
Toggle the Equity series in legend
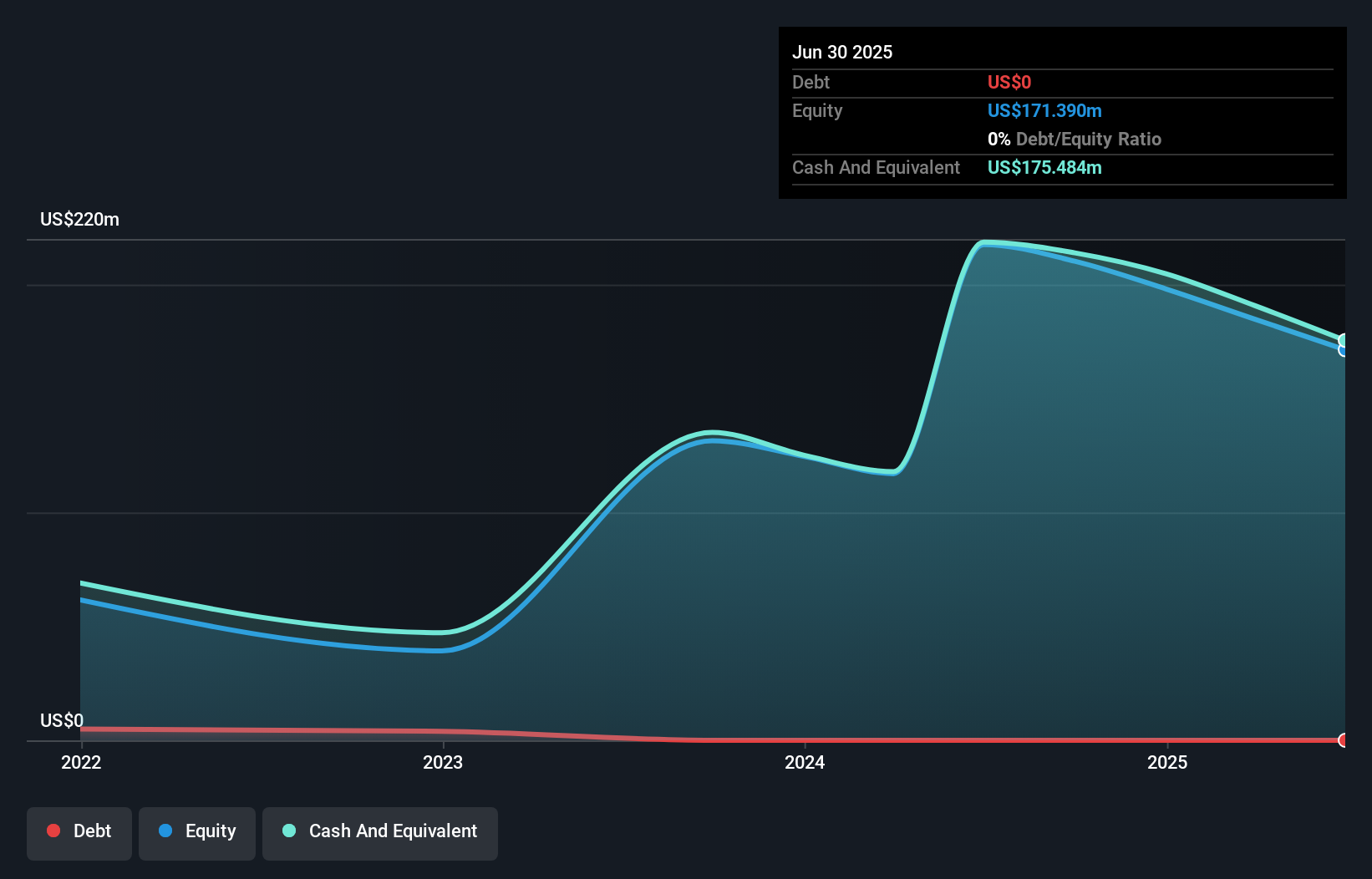(197, 833)
